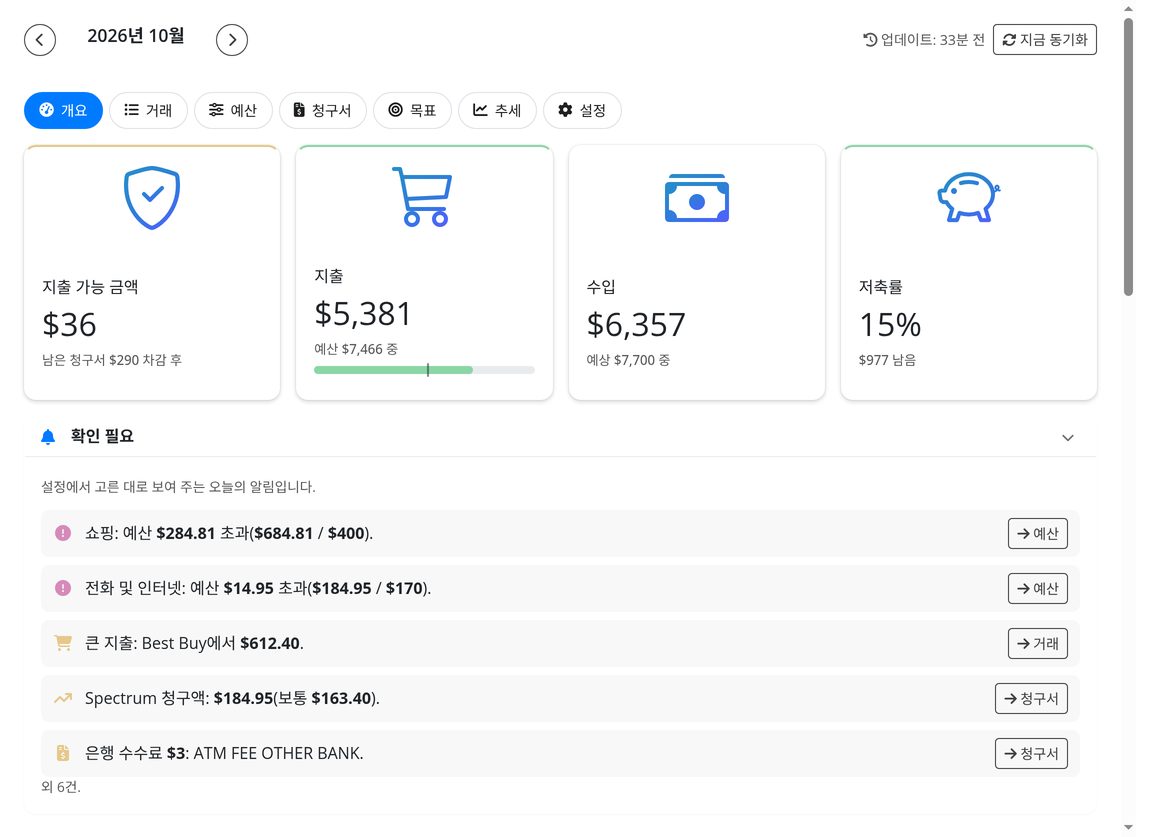Open 예산 link for 쇼핑 alert
The height and width of the screenshot is (837, 1160).
pyautogui.click(x=1037, y=534)
